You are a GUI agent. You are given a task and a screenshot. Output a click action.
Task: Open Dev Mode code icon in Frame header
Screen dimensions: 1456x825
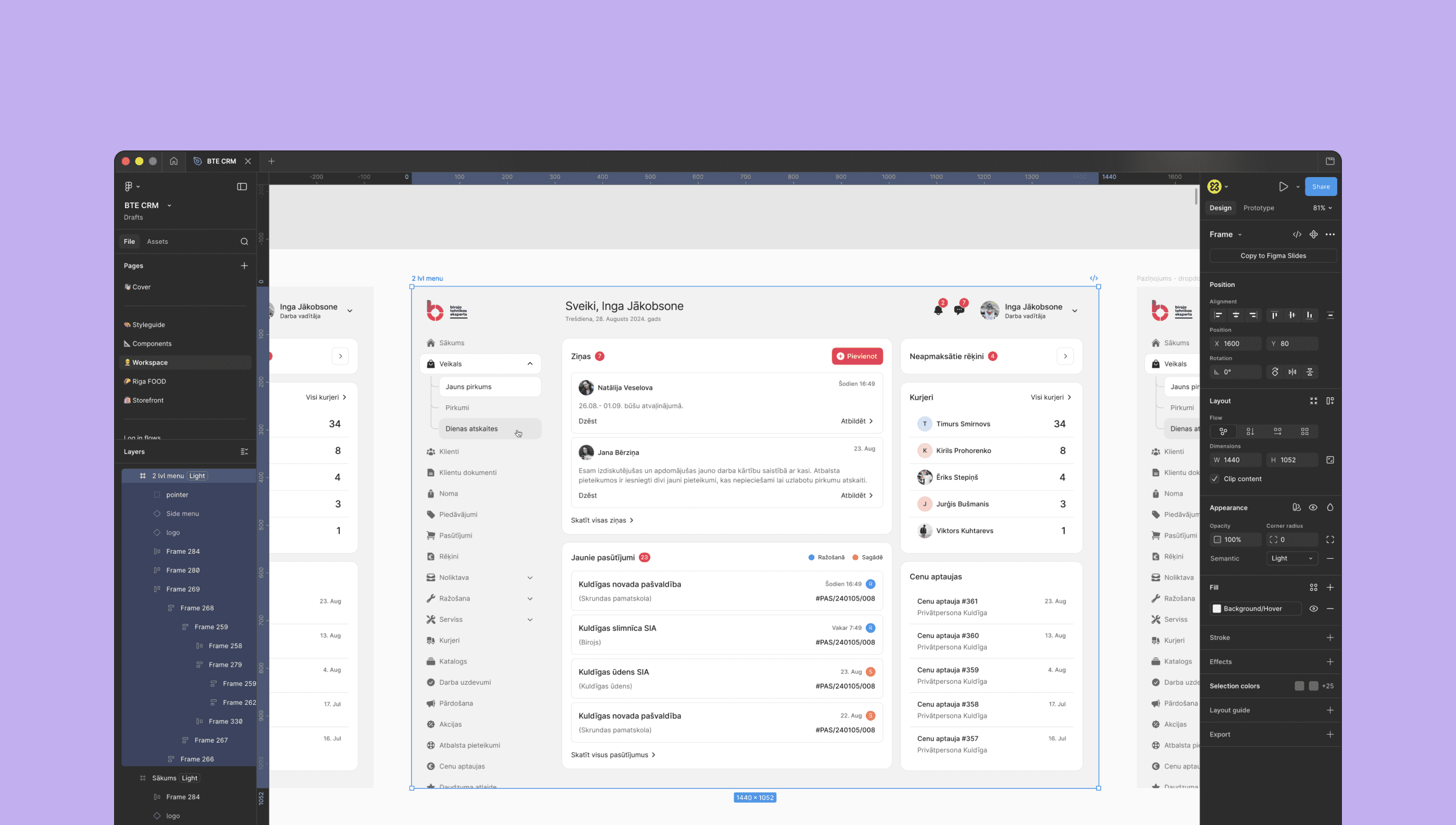1297,235
